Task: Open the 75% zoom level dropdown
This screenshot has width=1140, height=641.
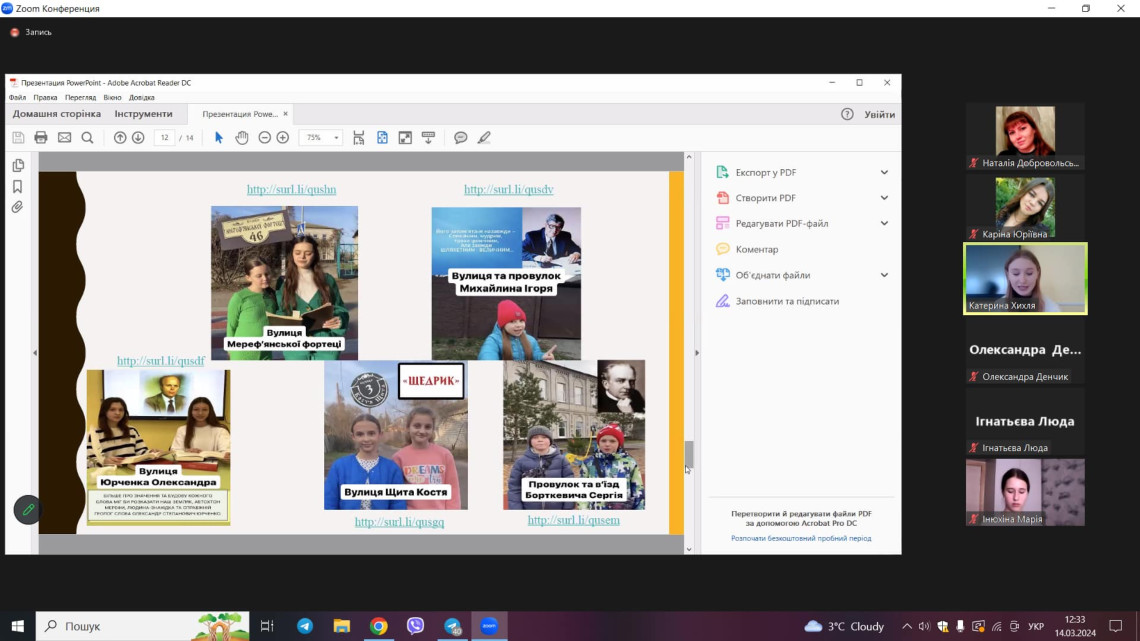Action: point(336,138)
